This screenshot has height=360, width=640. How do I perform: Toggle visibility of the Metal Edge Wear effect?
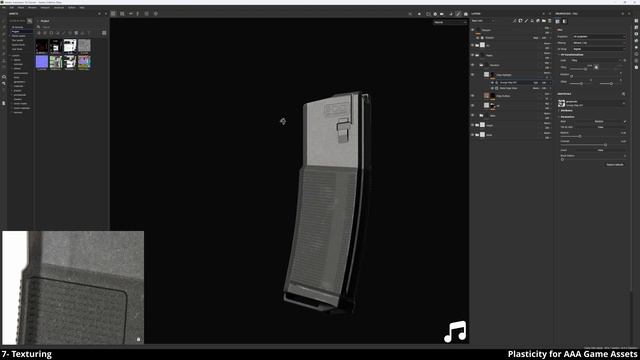[x=492, y=88]
